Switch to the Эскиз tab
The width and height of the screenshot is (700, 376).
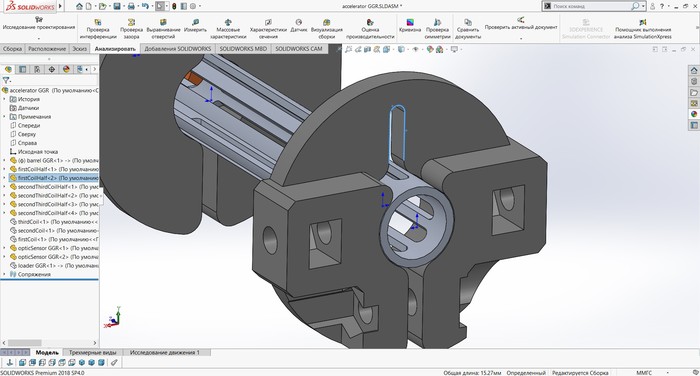(x=79, y=49)
